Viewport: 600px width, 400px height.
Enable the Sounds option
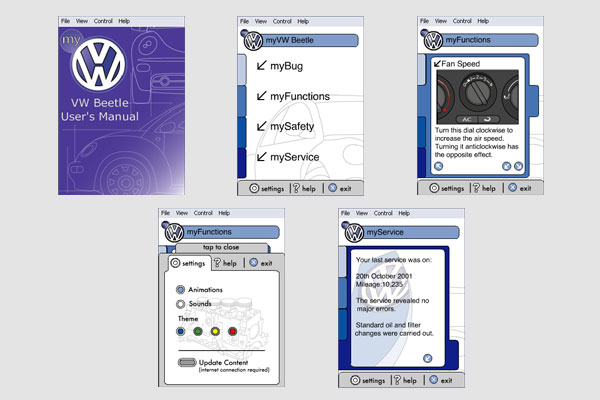tap(181, 304)
